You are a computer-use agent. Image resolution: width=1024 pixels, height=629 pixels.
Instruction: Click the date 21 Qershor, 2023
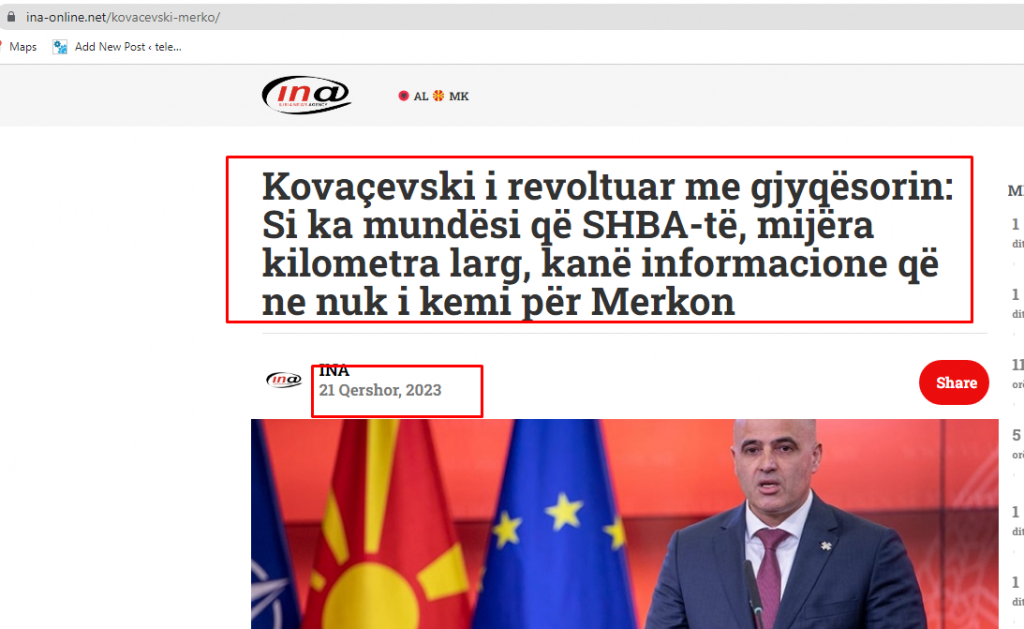(x=380, y=390)
